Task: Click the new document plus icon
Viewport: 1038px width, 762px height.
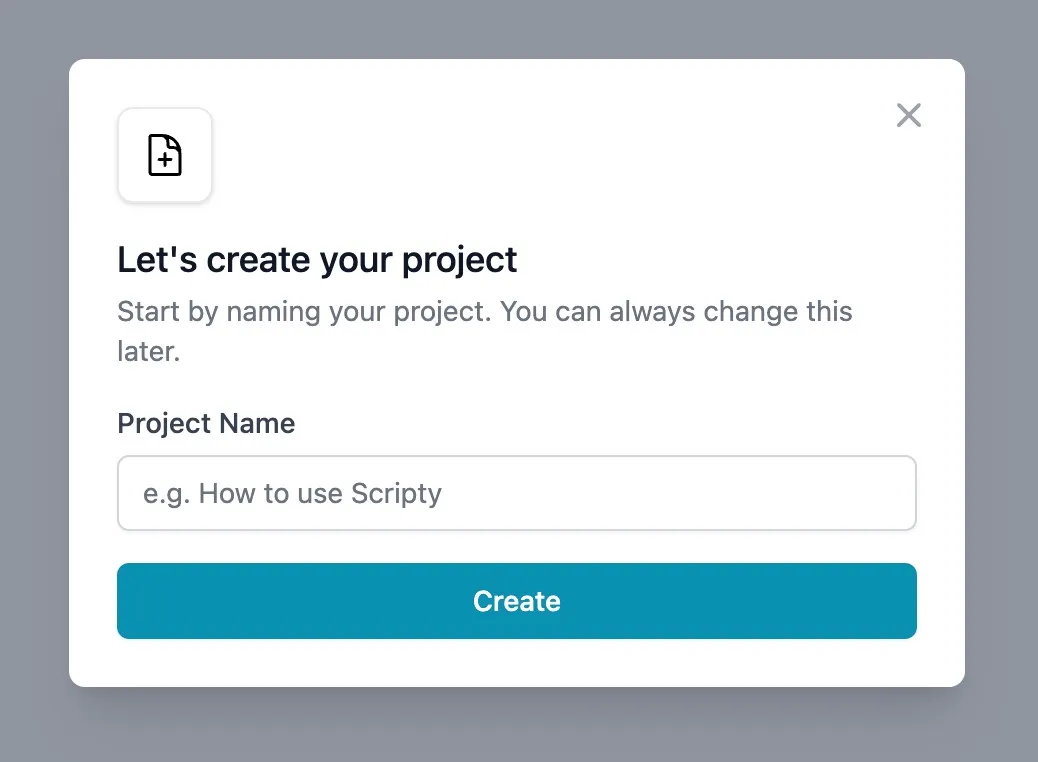Action: click(x=165, y=156)
